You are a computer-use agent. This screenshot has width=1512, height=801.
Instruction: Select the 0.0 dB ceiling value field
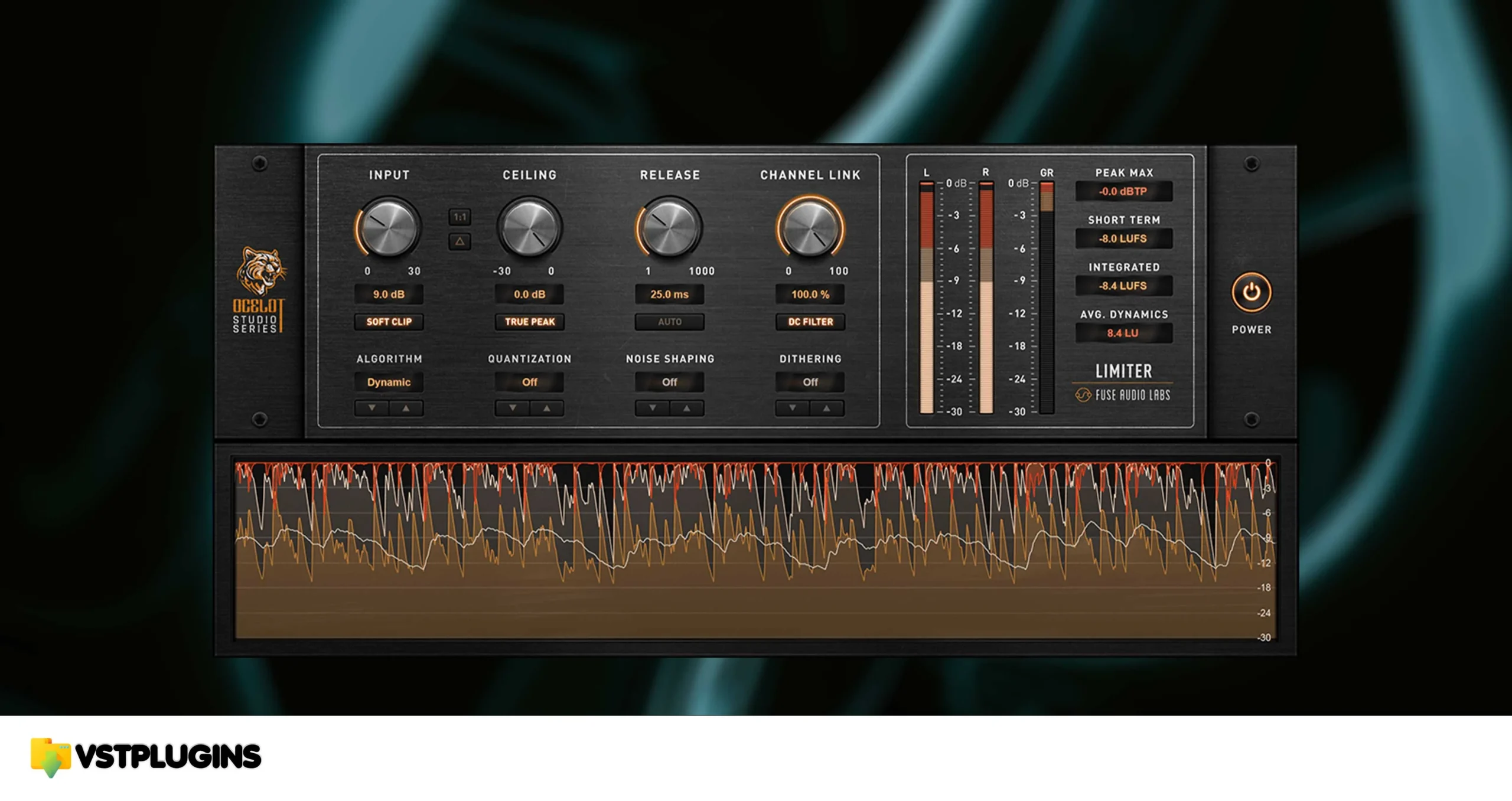click(x=529, y=294)
